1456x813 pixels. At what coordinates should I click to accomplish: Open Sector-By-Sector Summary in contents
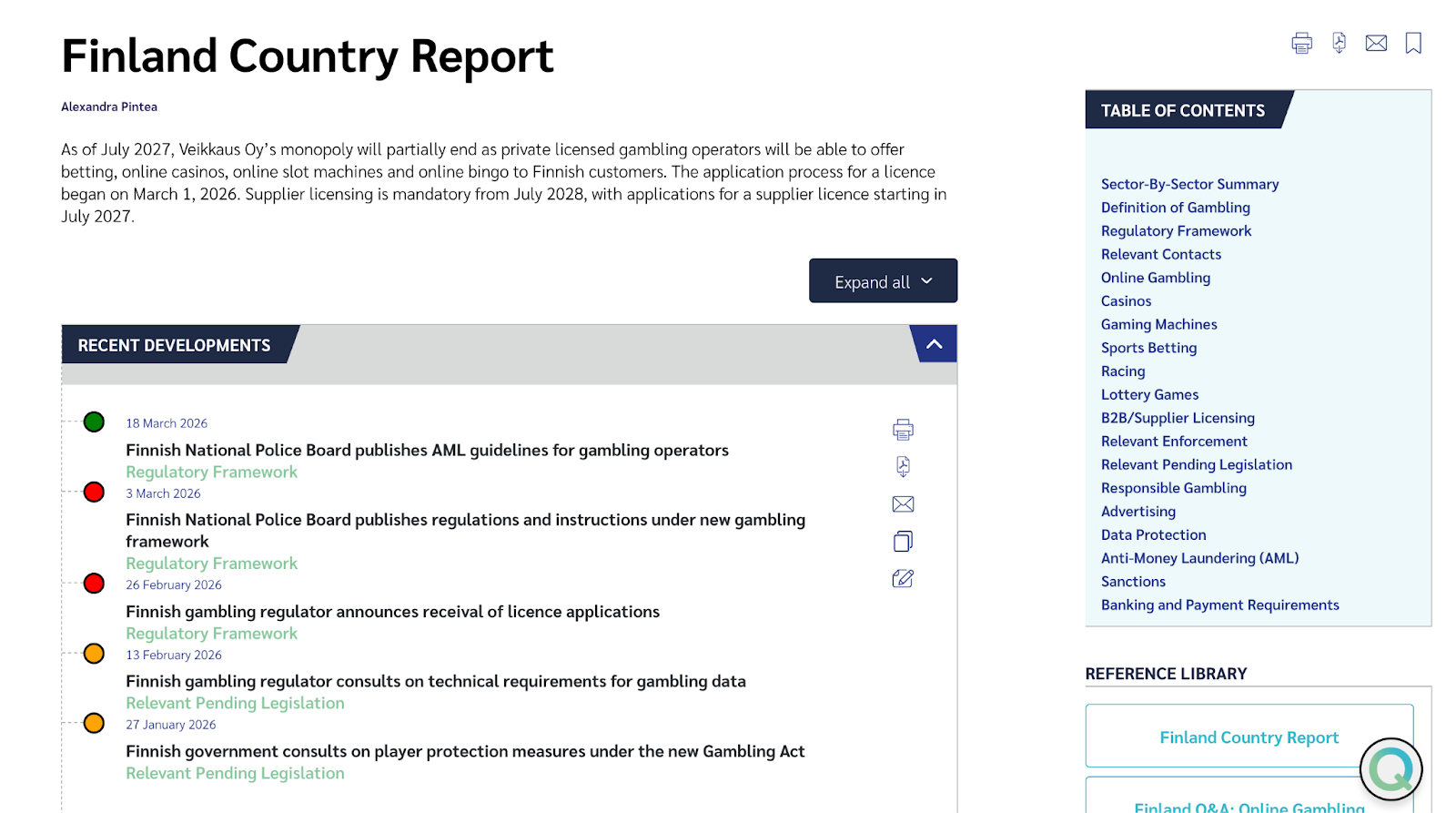1189,184
